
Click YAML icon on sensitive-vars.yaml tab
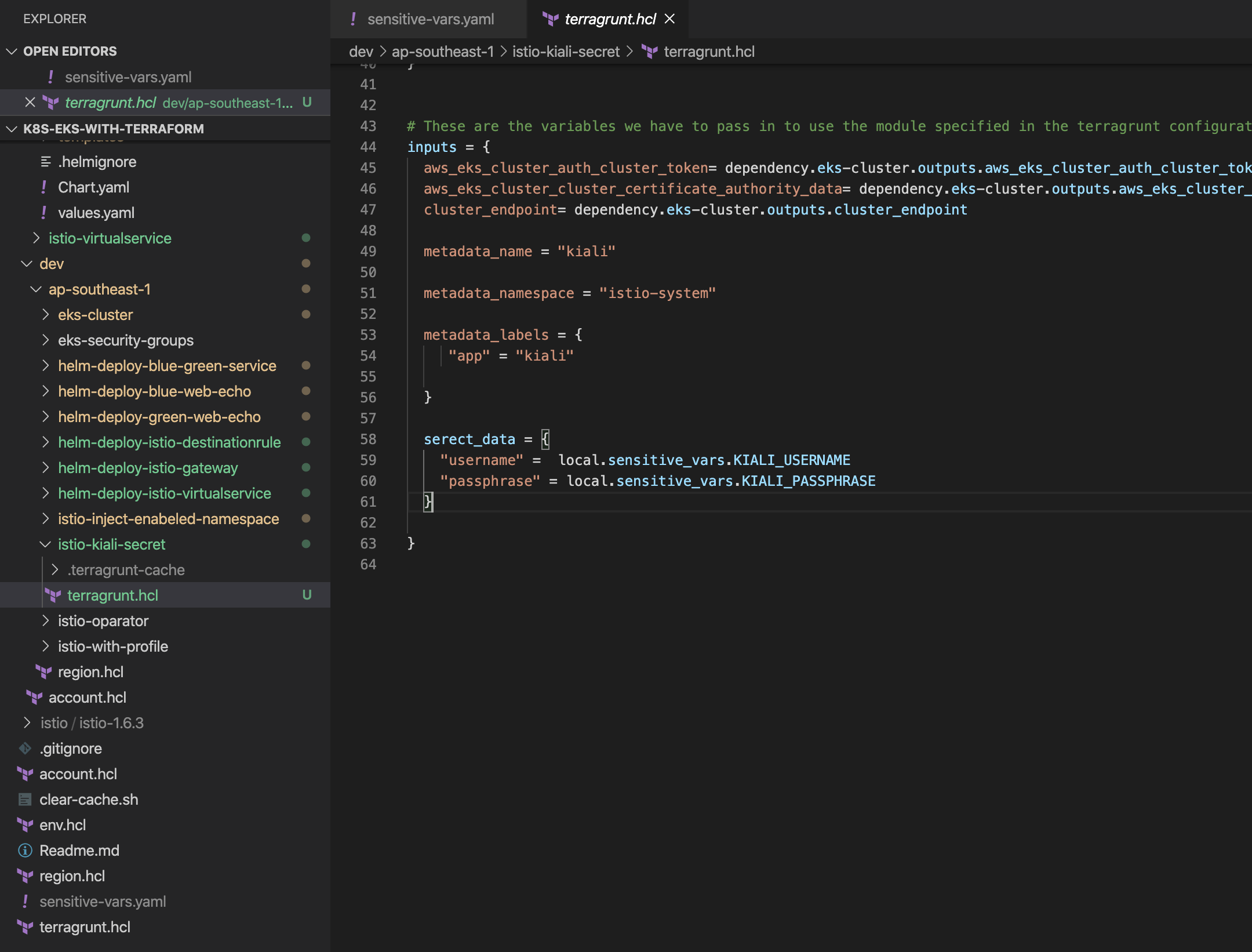pyautogui.click(x=353, y=19)
